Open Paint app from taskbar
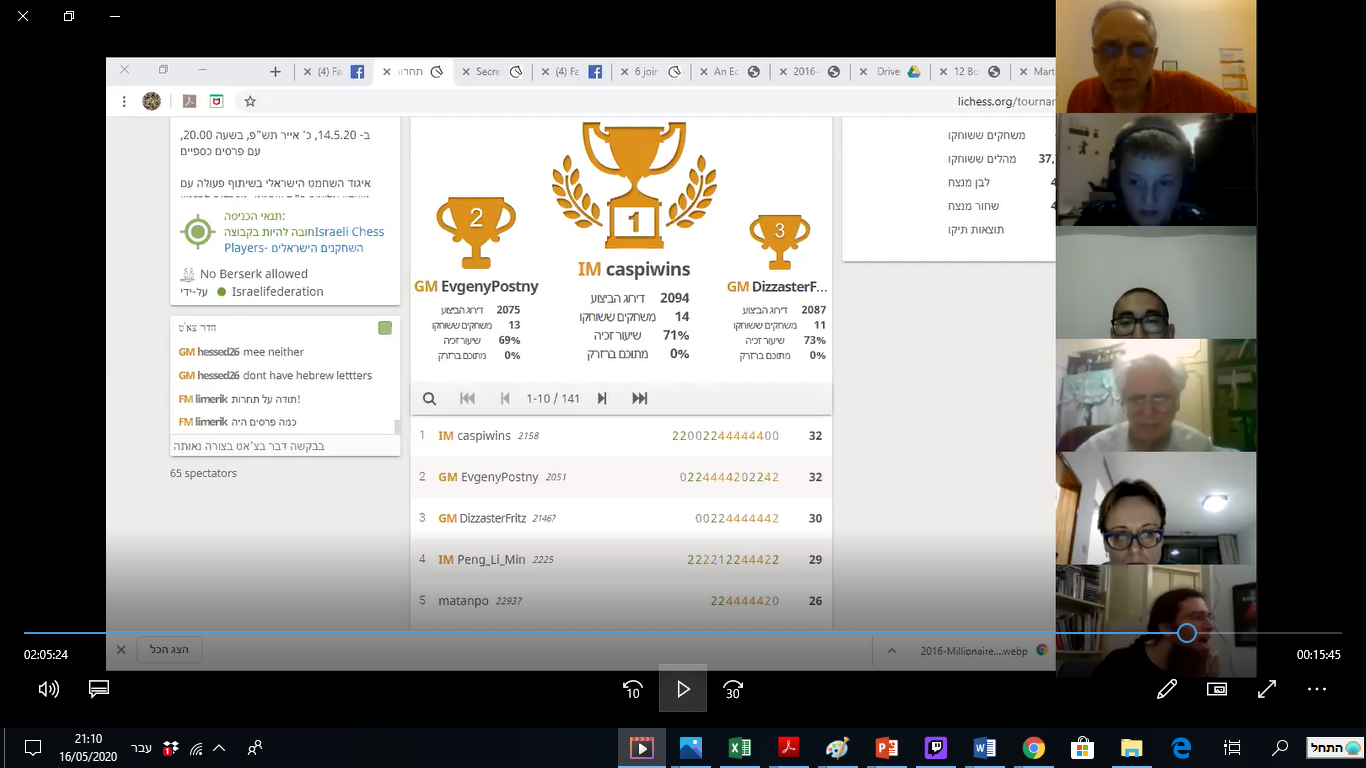This screenshot has height=768, width=1366. (837, 748)
